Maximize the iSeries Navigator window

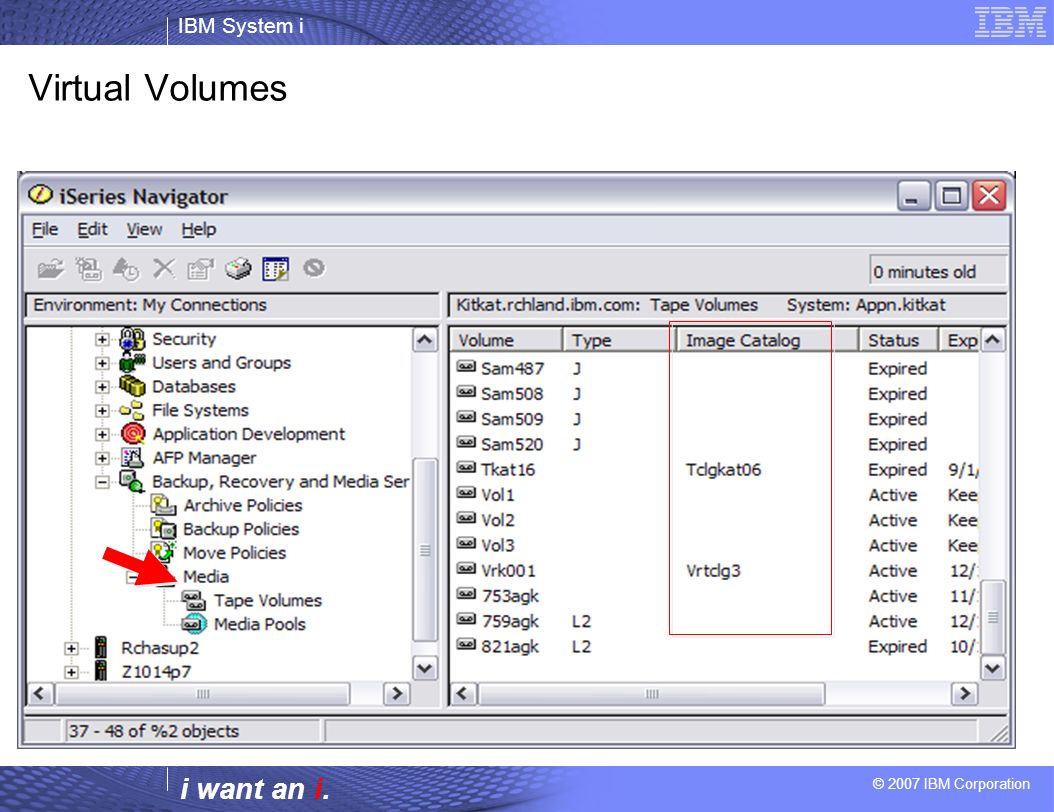point(951,196)
